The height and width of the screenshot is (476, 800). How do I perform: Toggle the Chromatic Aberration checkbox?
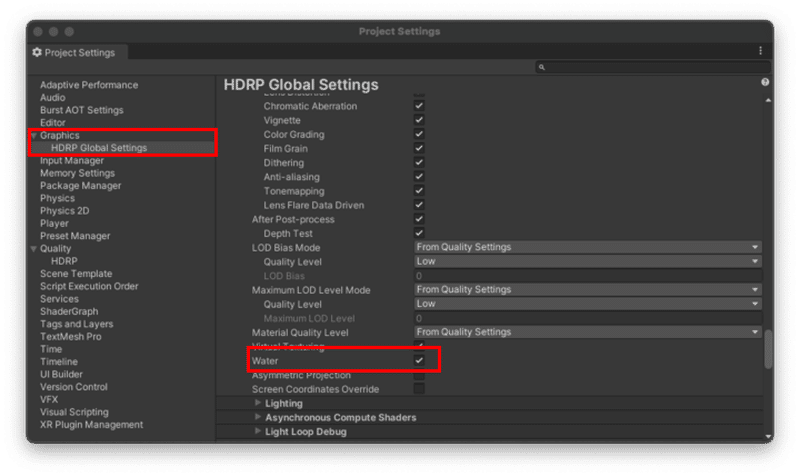419,106
